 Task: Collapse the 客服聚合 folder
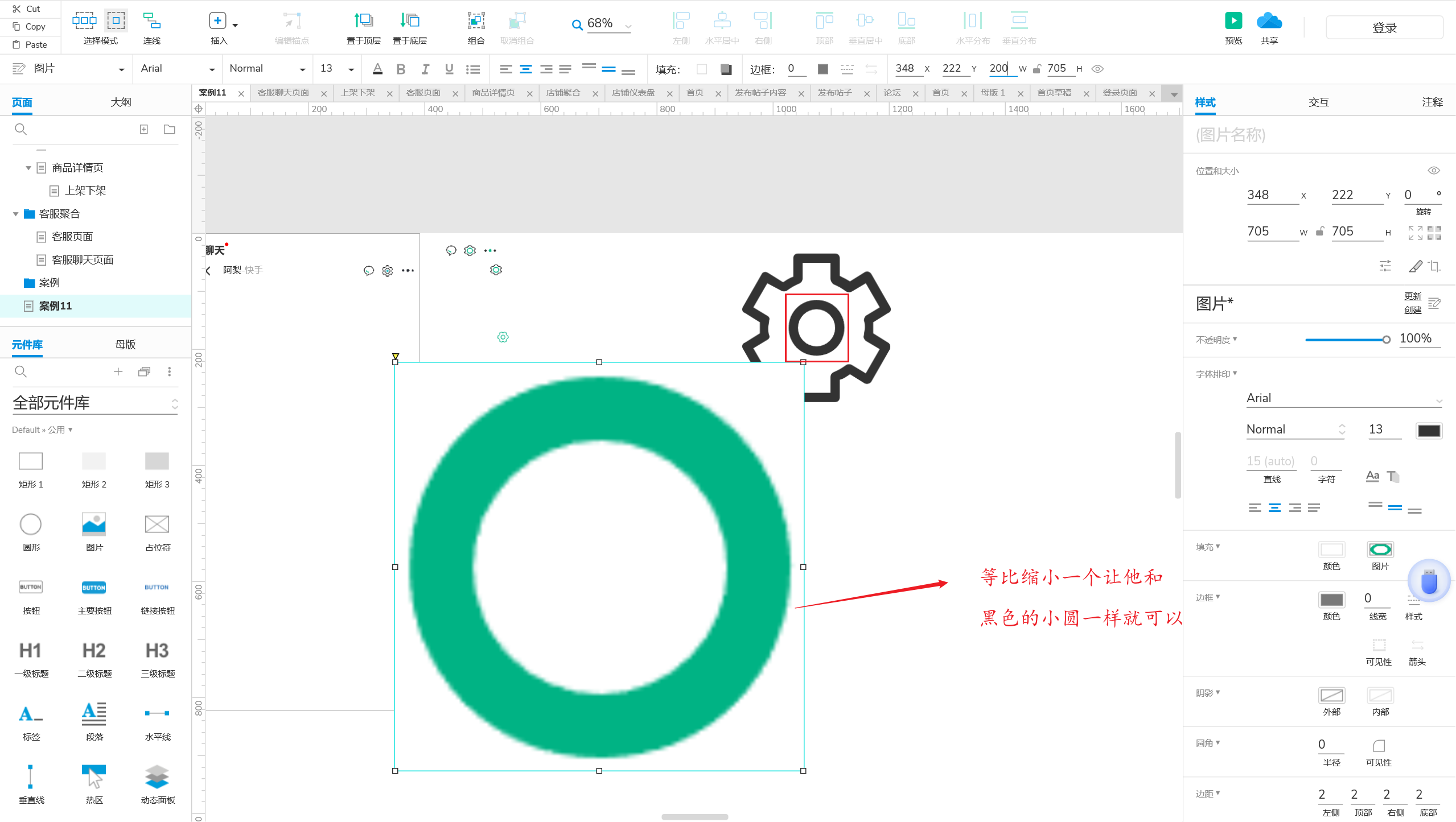click(16, 214)
